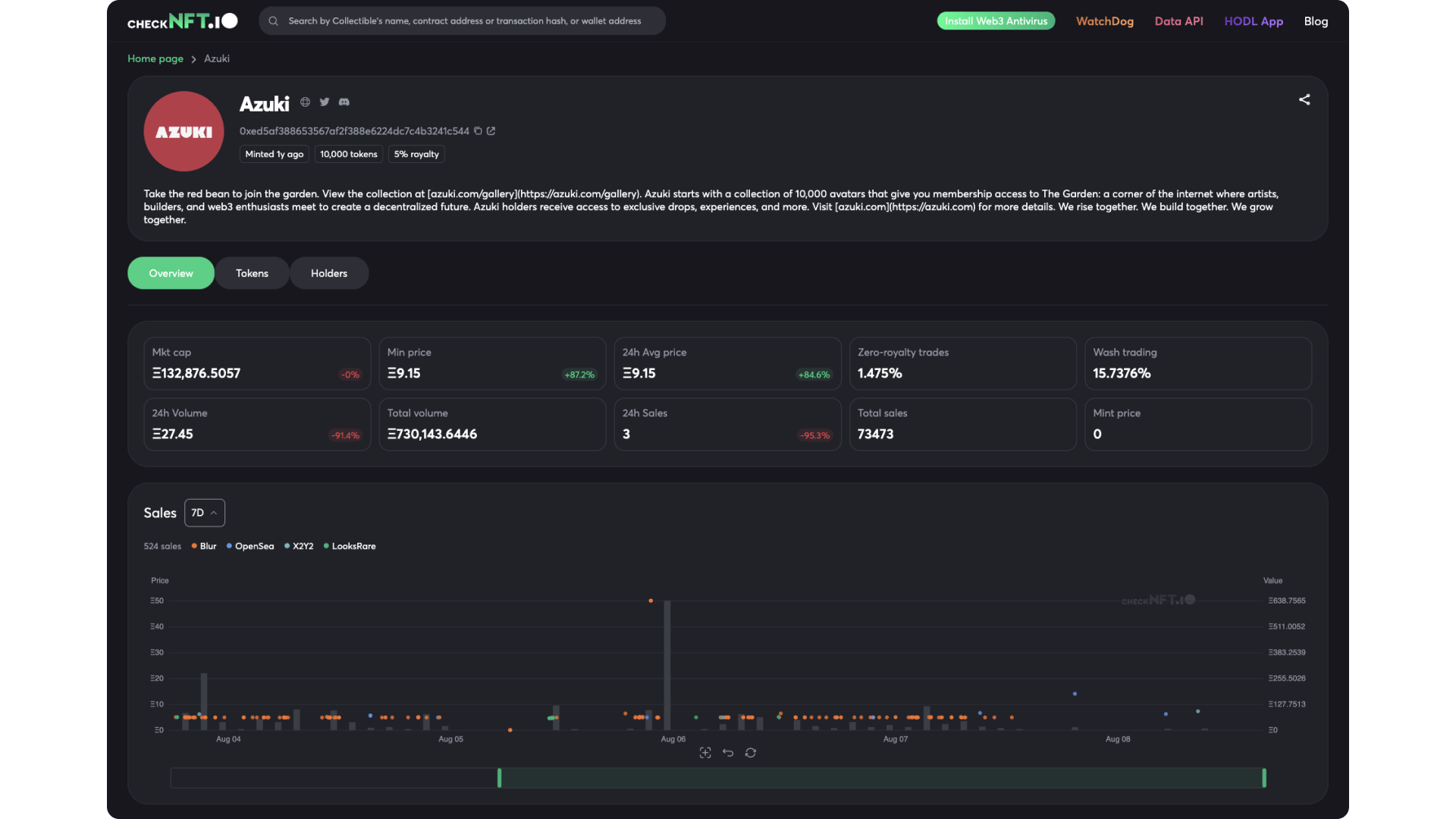
Task: Click the 24h Sales -95.3% change badge
Action: point(815,435)
